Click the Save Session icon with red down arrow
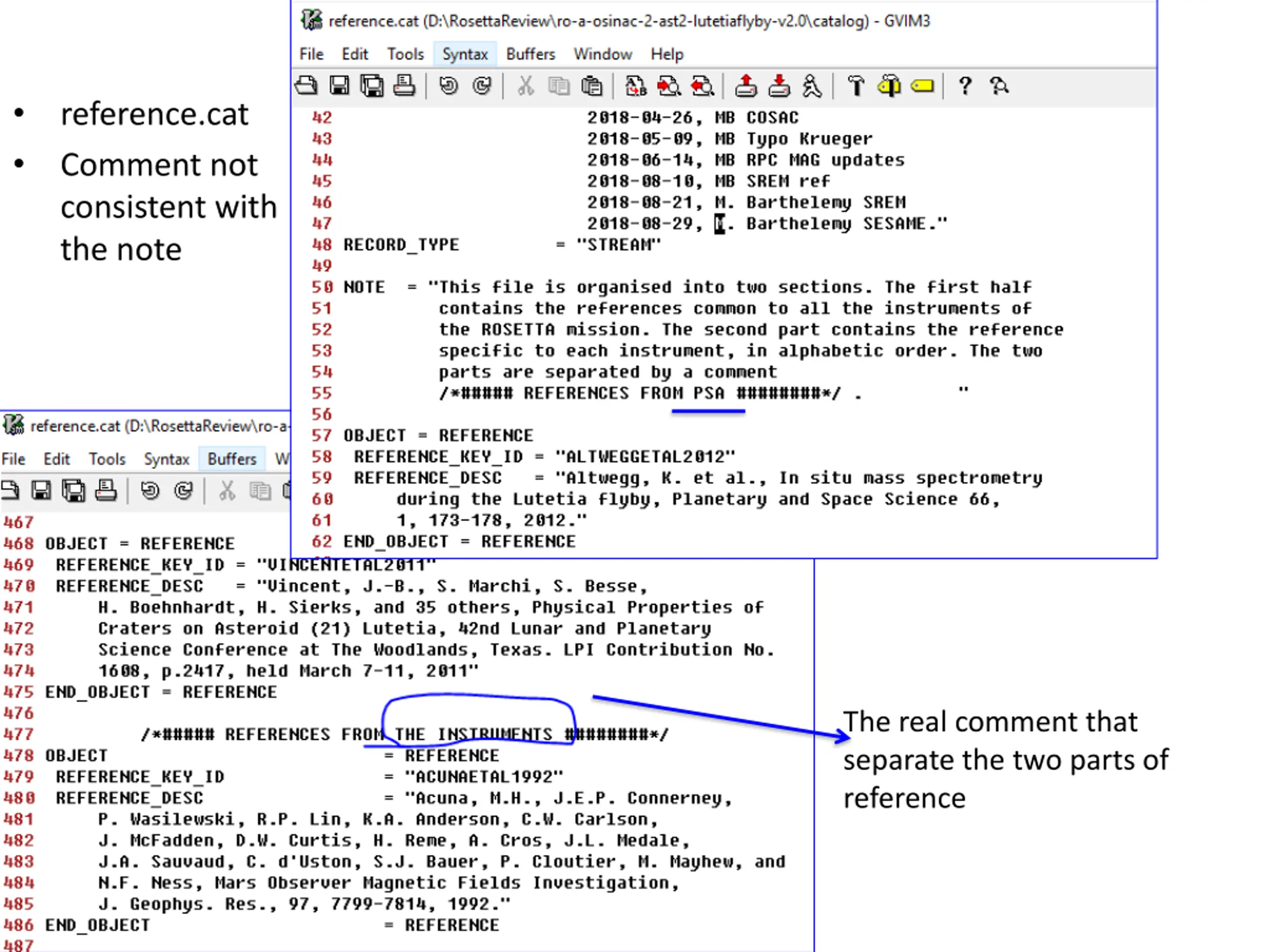 point(779,87)
